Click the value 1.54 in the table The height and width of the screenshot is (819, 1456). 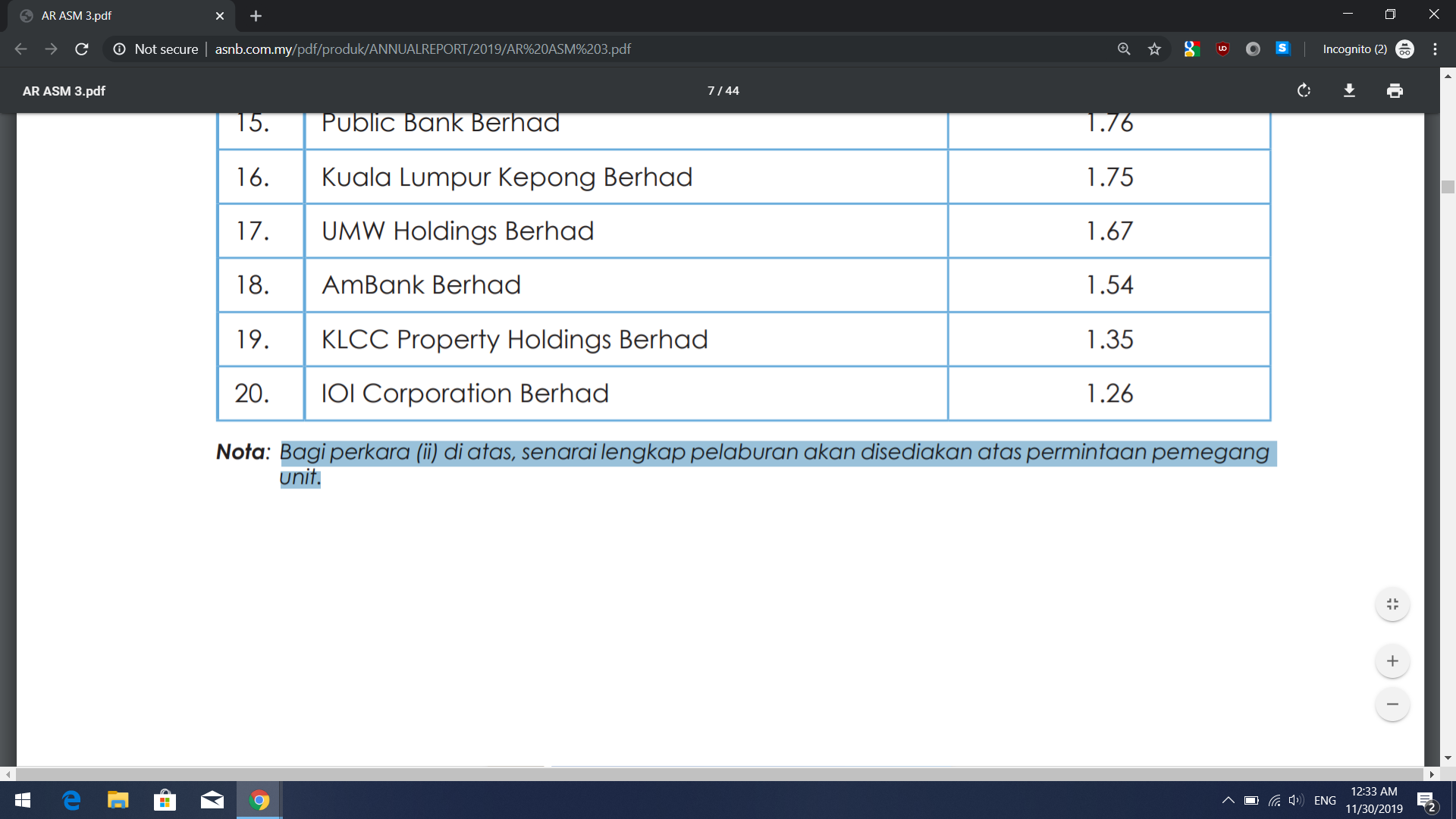pos(1109,285)
